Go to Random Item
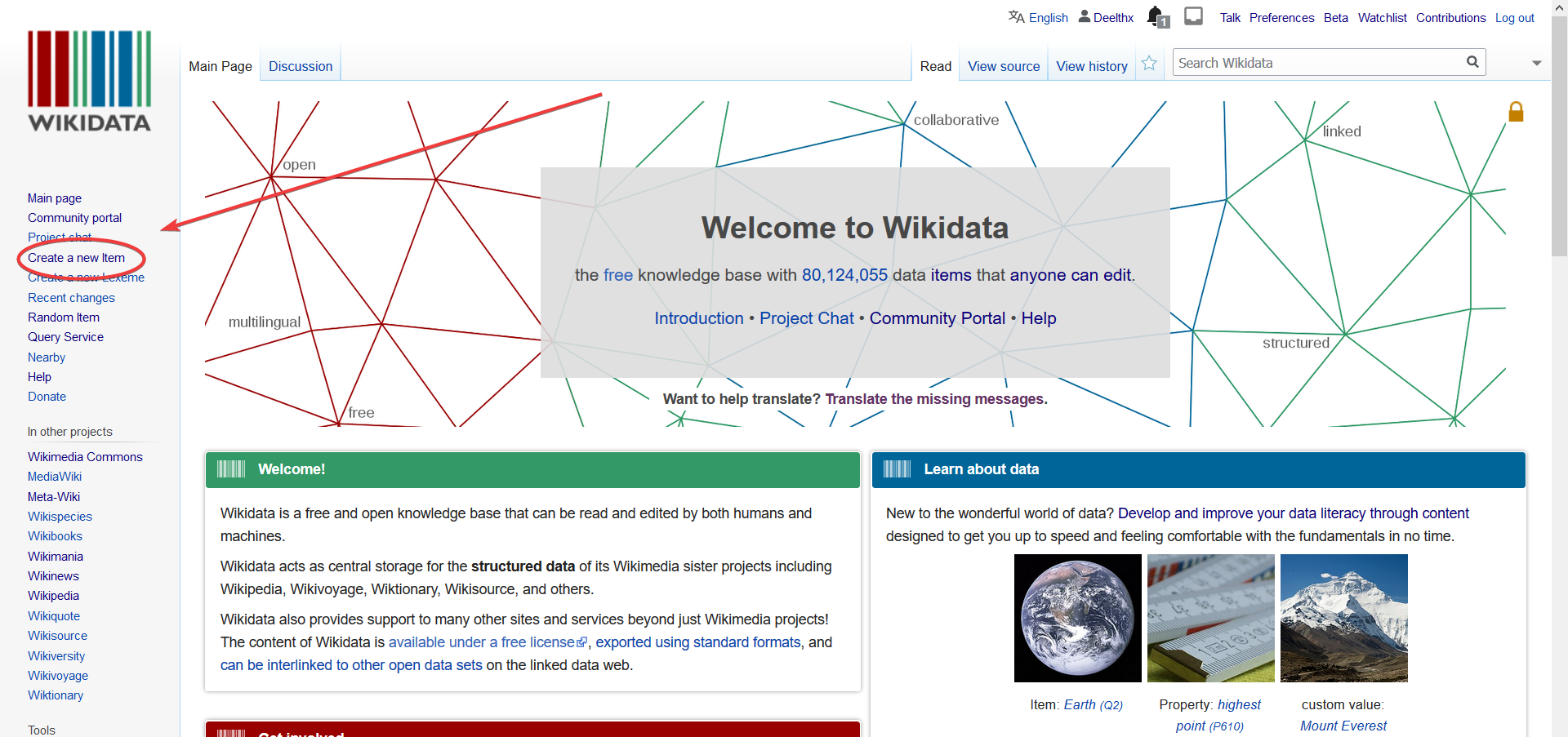 coord(64,317)
